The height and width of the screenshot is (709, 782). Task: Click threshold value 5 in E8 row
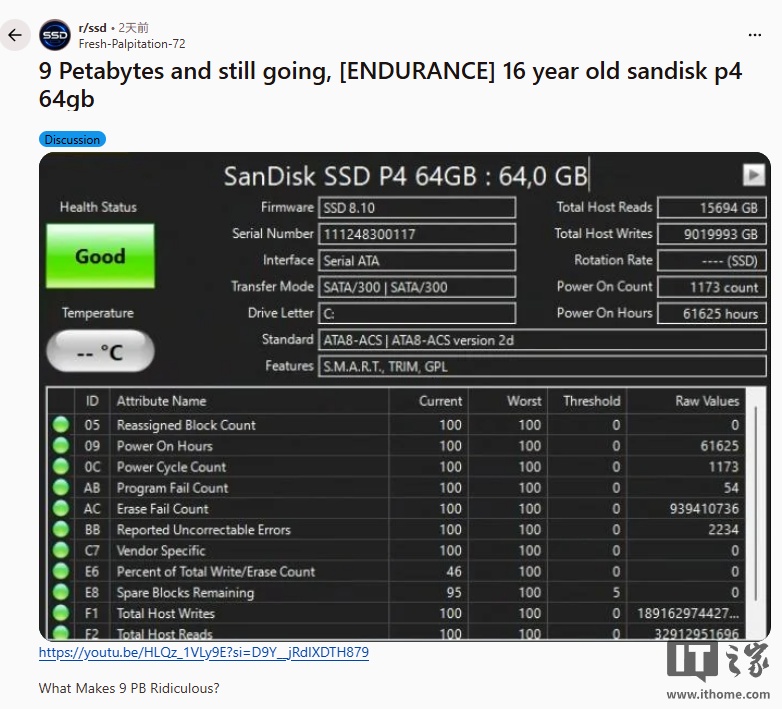pos(616,592)
